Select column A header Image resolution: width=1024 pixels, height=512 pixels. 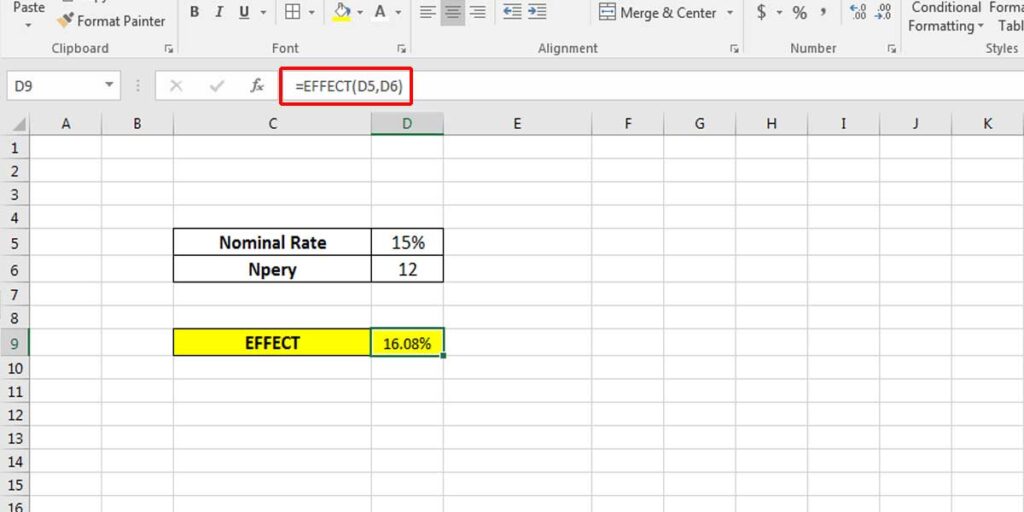(66, 124)
